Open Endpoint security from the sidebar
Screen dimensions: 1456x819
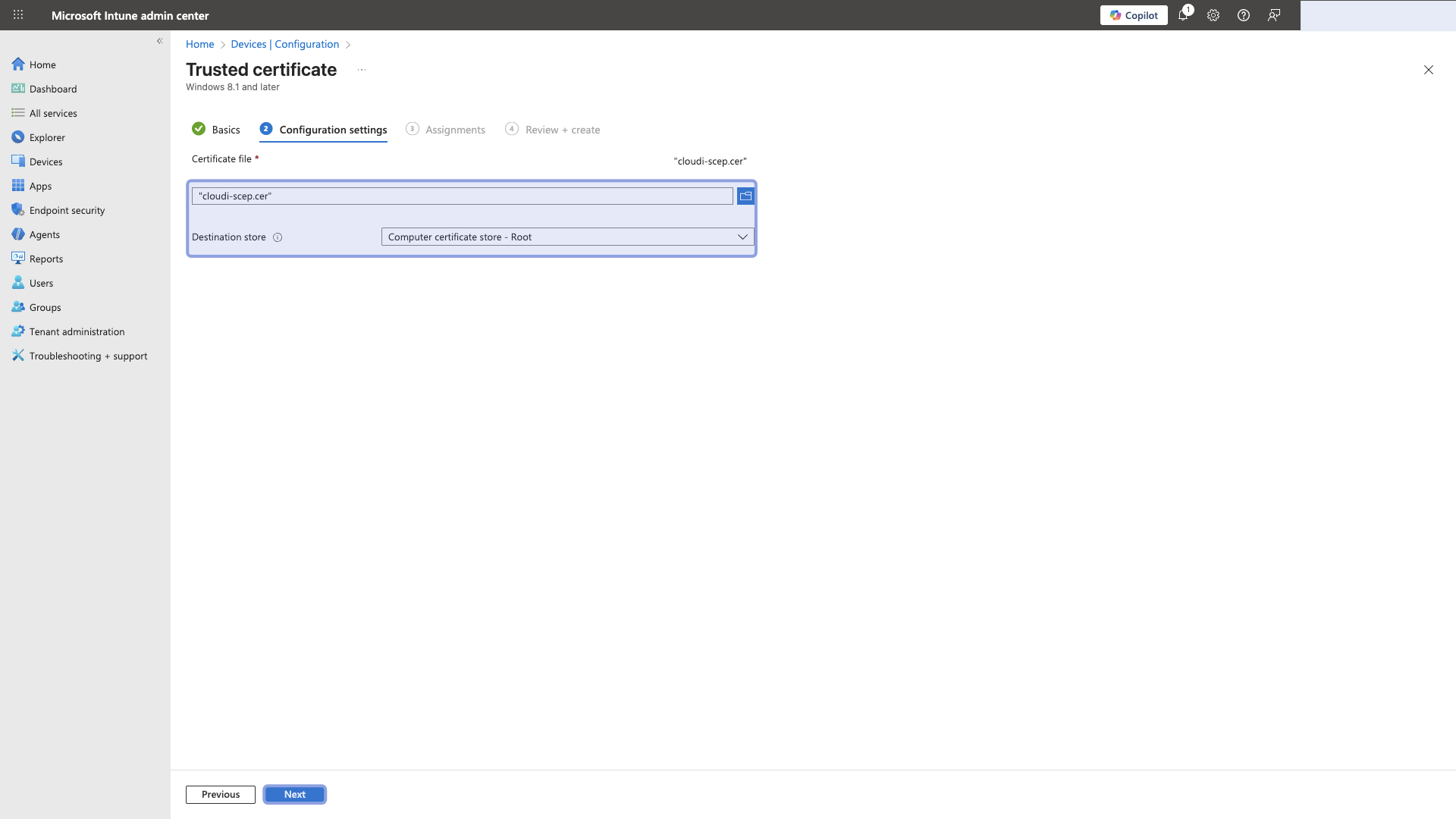(67, 210)
